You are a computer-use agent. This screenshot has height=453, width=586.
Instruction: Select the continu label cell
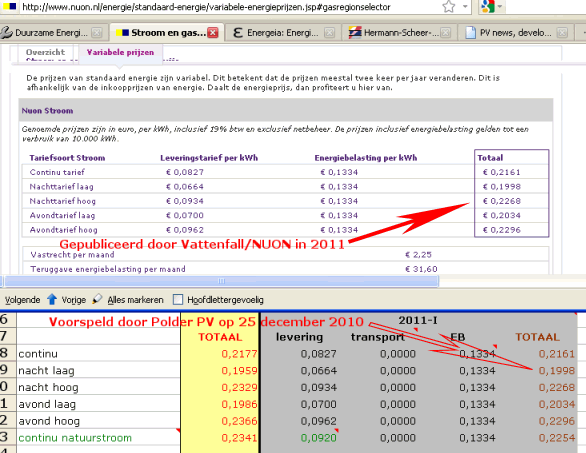point(98,354)
